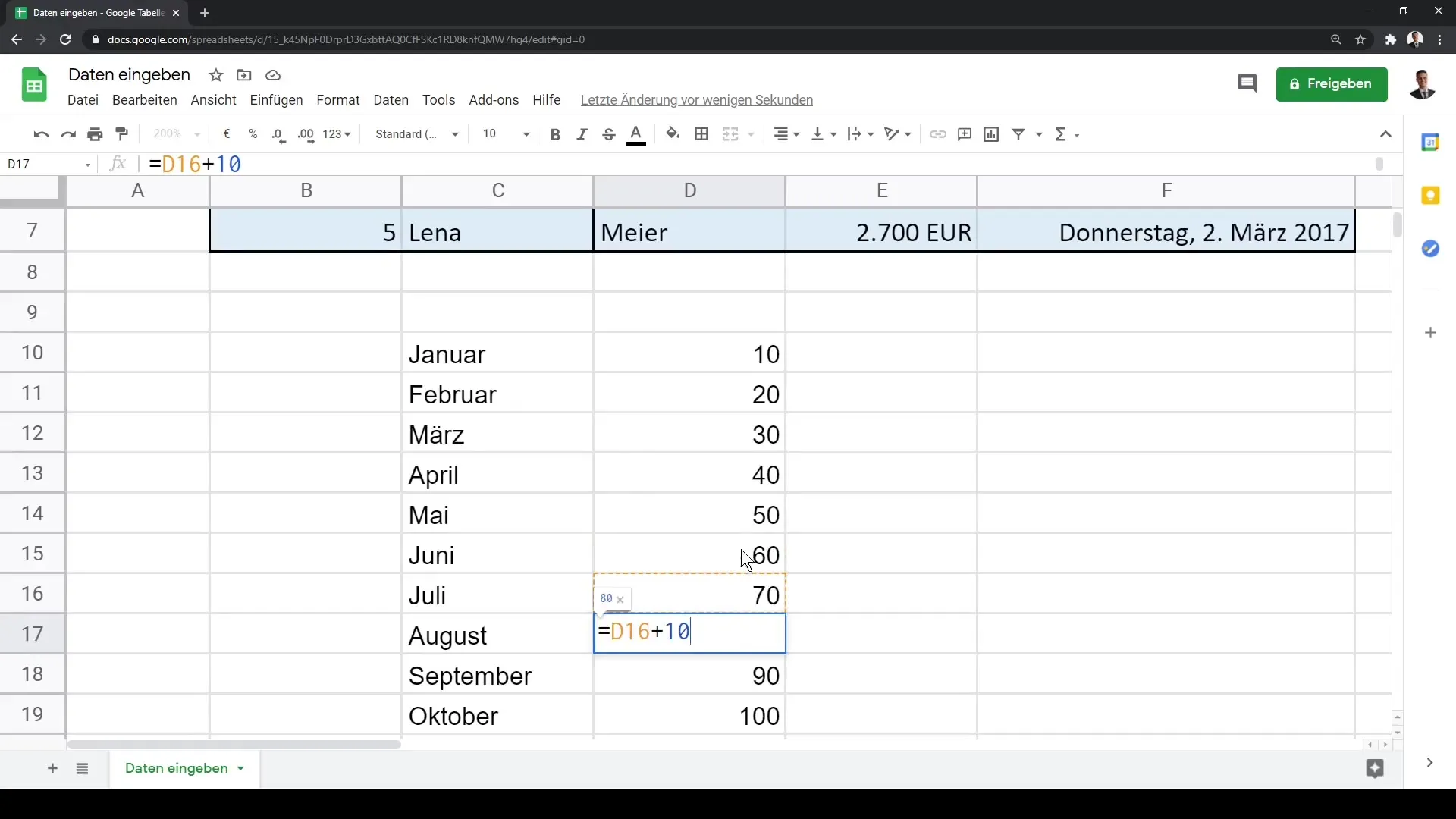Screen dimensions: 1456x819
Task: Select row 12 header
Action: pyautogui.click(x=32, y=433)
